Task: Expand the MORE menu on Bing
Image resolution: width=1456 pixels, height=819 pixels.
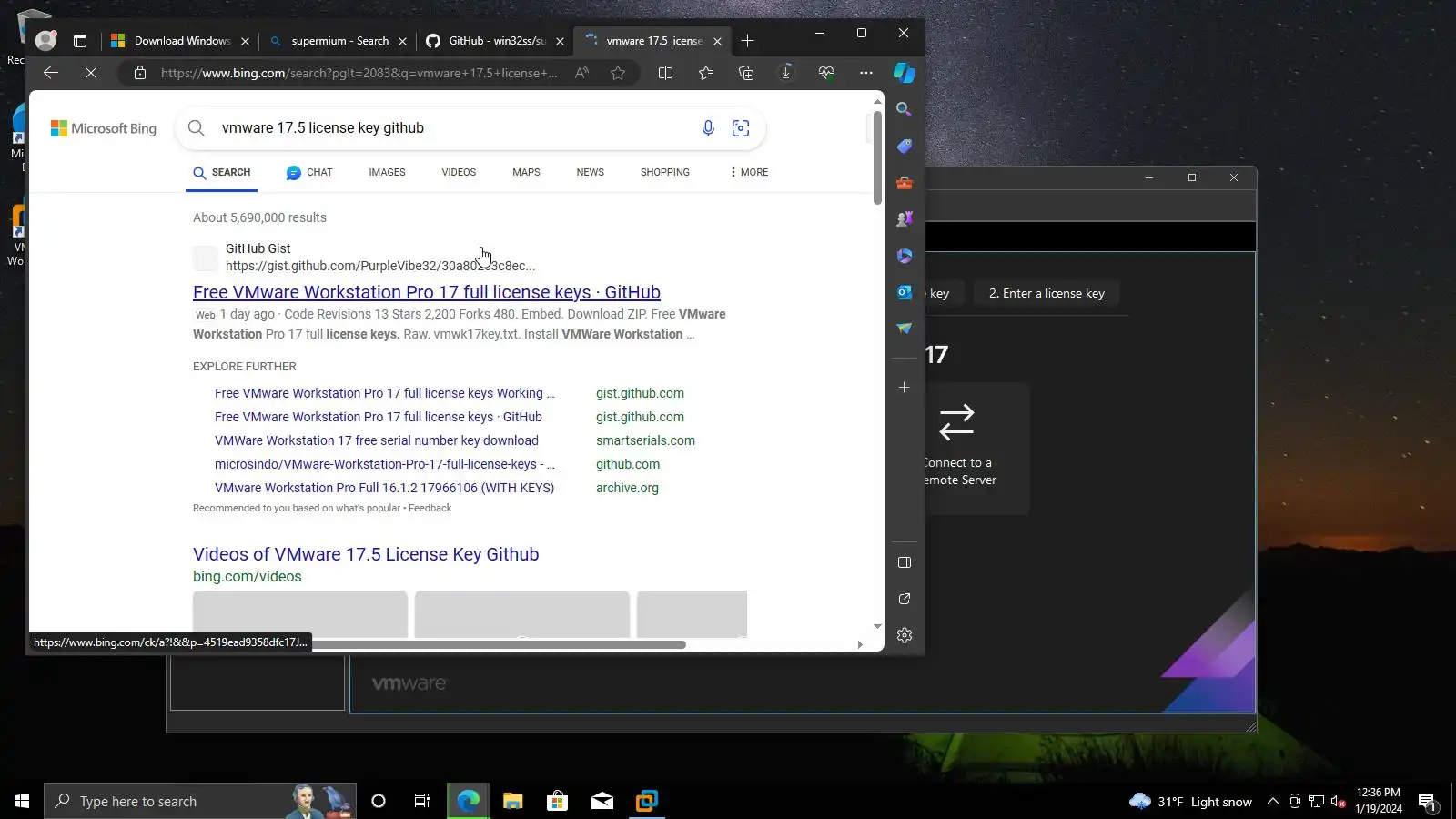Action: pyautogui.click(x=749, y=172)
